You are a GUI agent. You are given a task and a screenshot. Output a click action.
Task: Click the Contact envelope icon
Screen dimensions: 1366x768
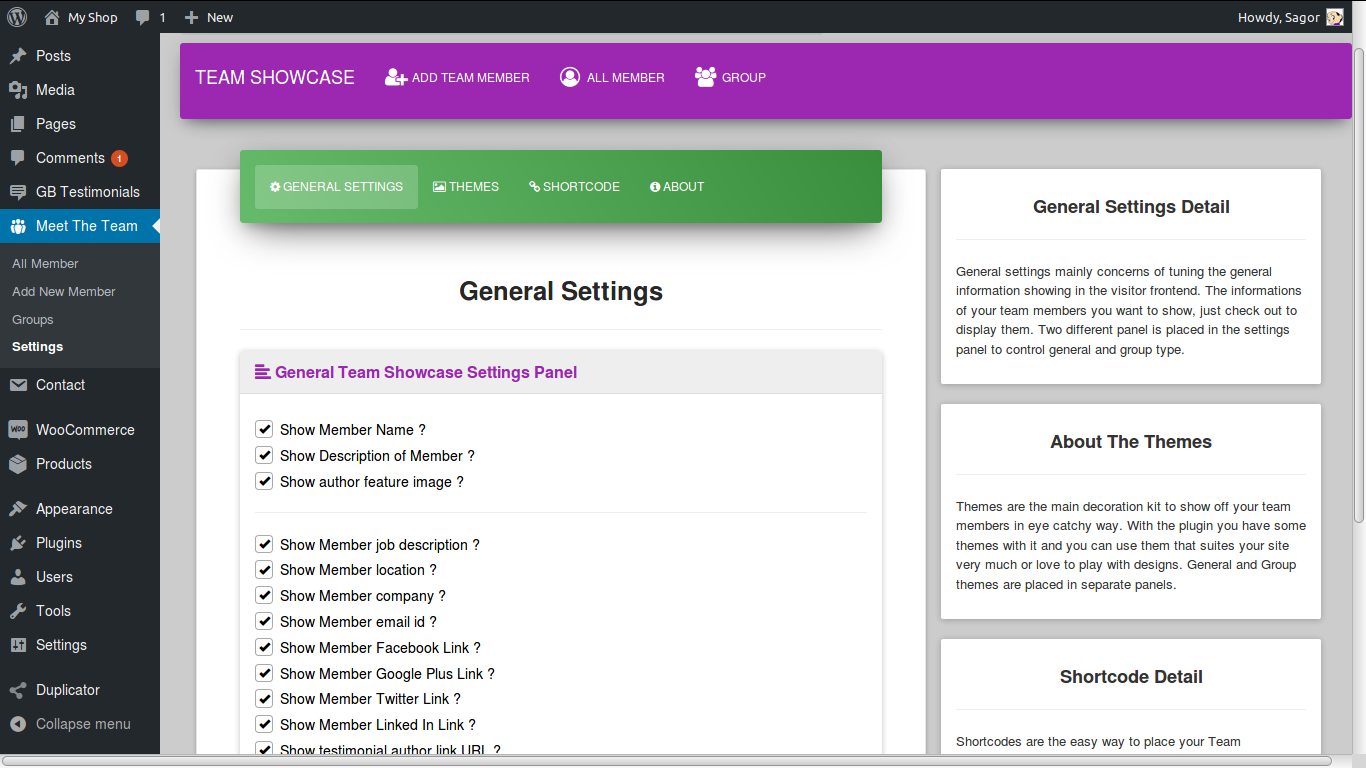coord(18,385)
